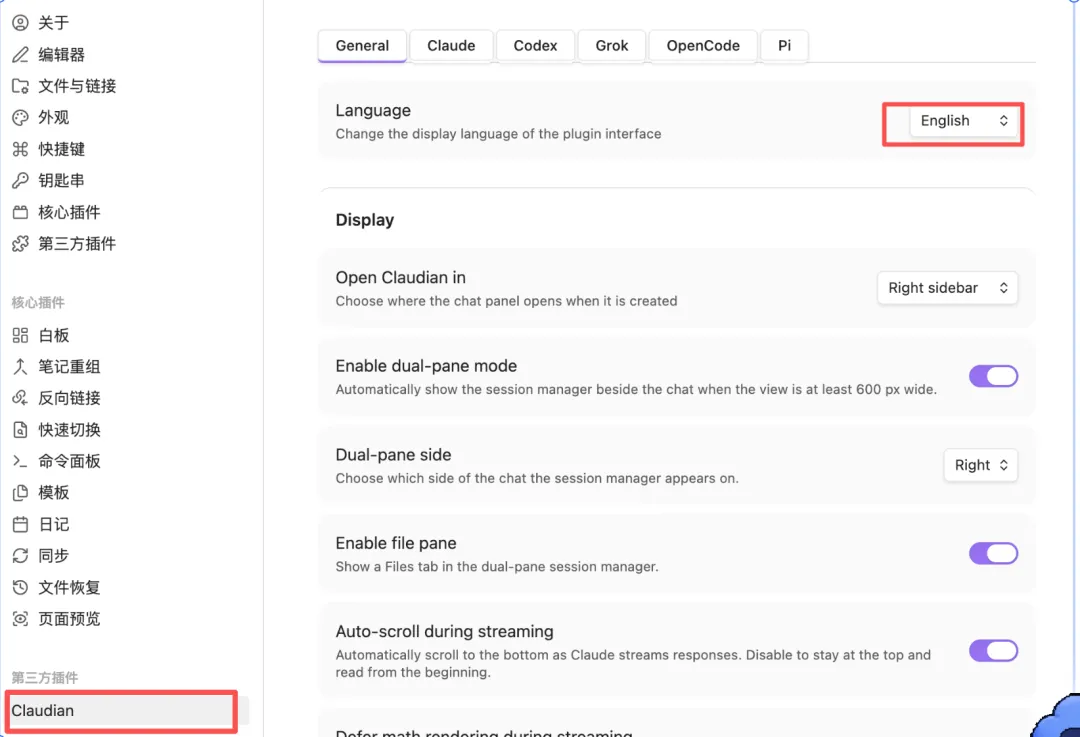Open the 文件恢复 plugin settings

tap(70, 588)
